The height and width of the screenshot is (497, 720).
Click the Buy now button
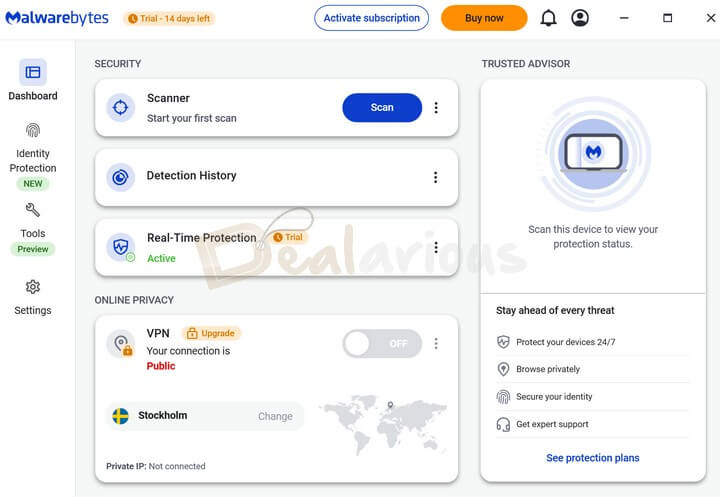(484, 18)
